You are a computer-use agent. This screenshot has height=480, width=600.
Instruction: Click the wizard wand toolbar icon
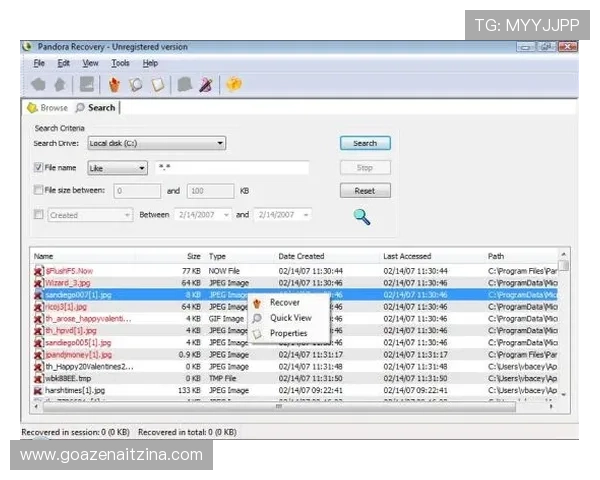click(x=205, y=85)
